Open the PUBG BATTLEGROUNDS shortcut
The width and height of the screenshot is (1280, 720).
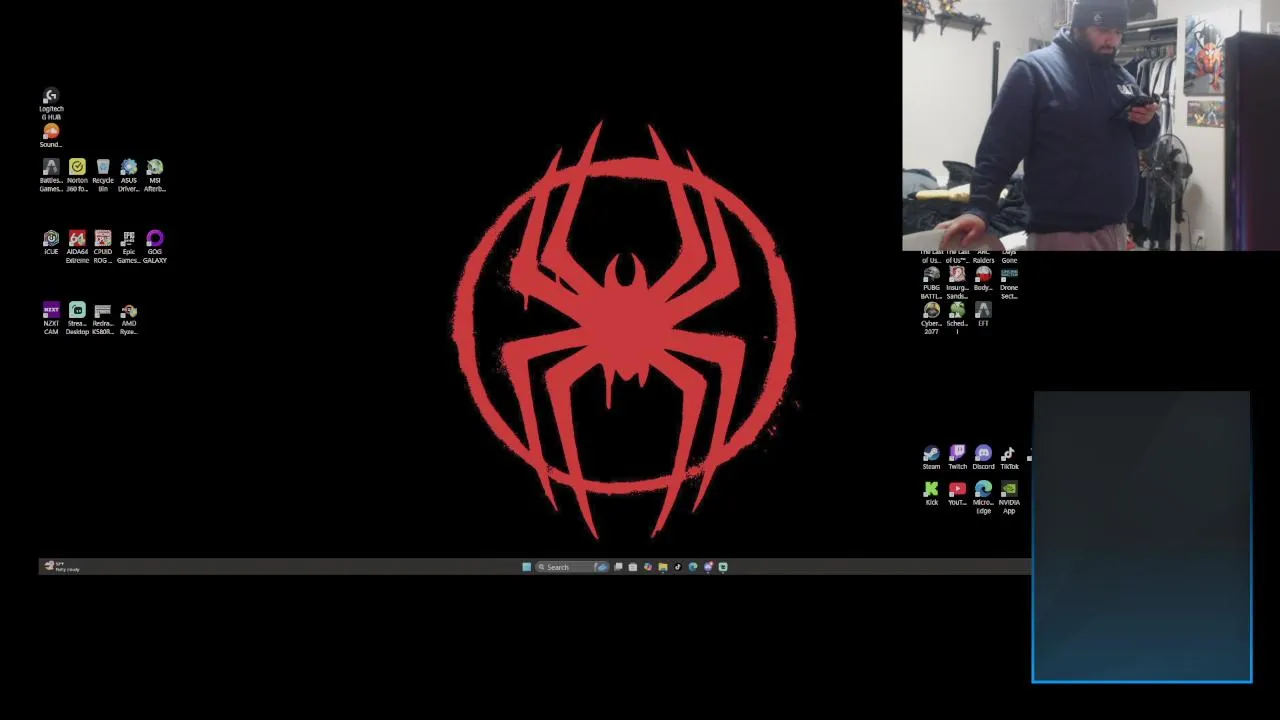(x=931, y=283)
